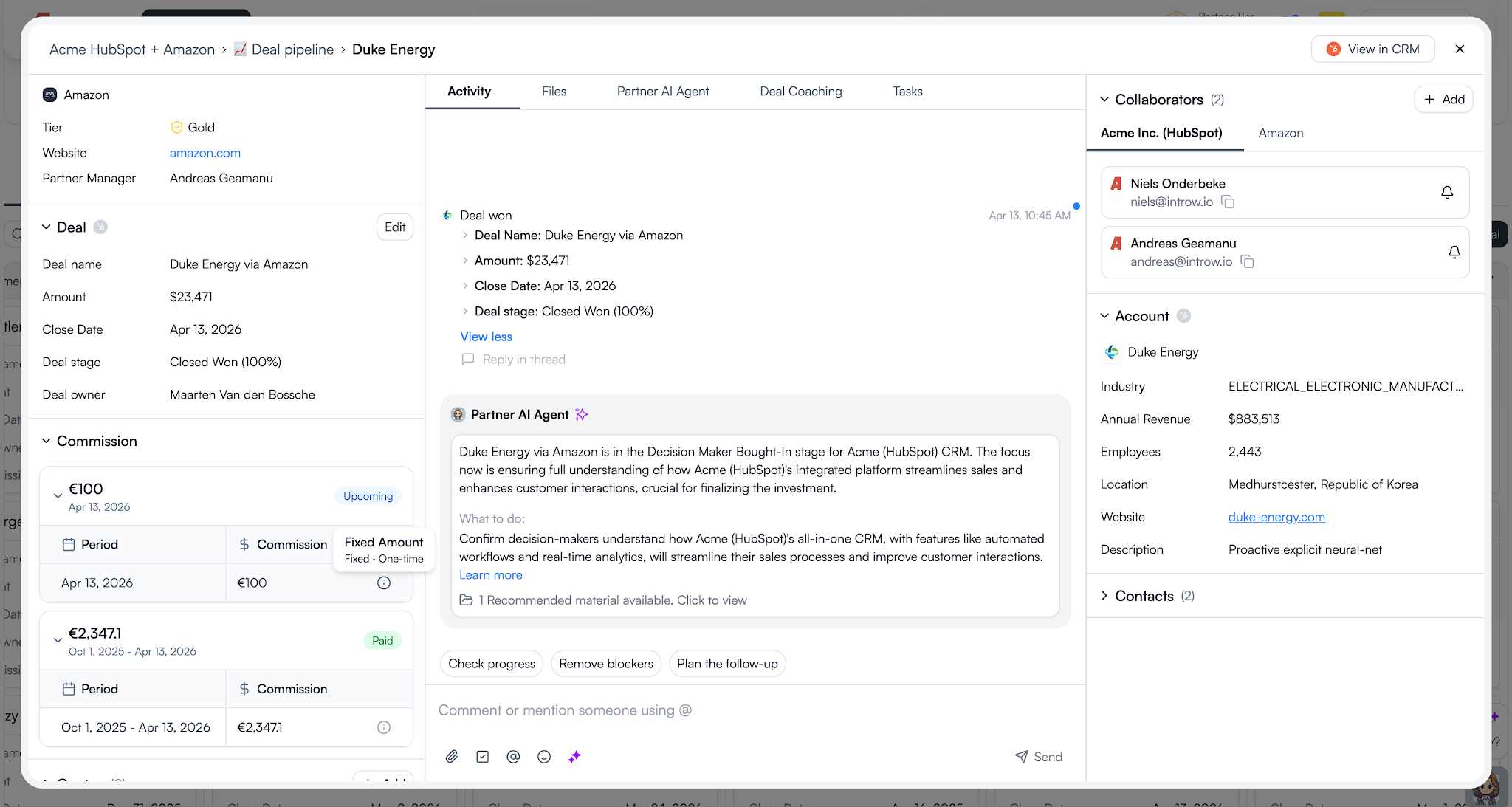Click info icon in €2,347.1 commission row
The height and width of the screenshot is (807, 1512).
pos(384,728)
